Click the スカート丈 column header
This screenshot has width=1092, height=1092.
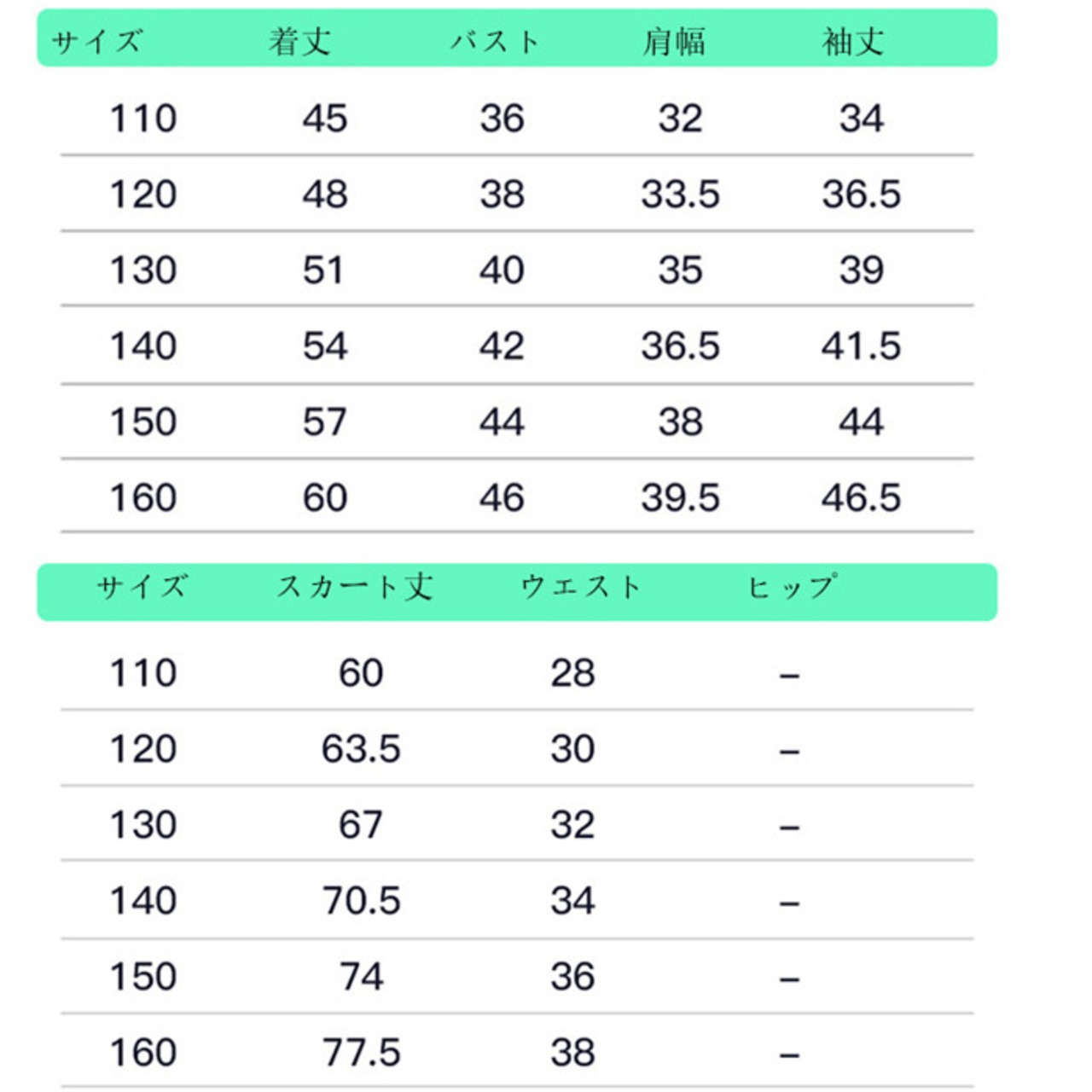pos(355,587)
